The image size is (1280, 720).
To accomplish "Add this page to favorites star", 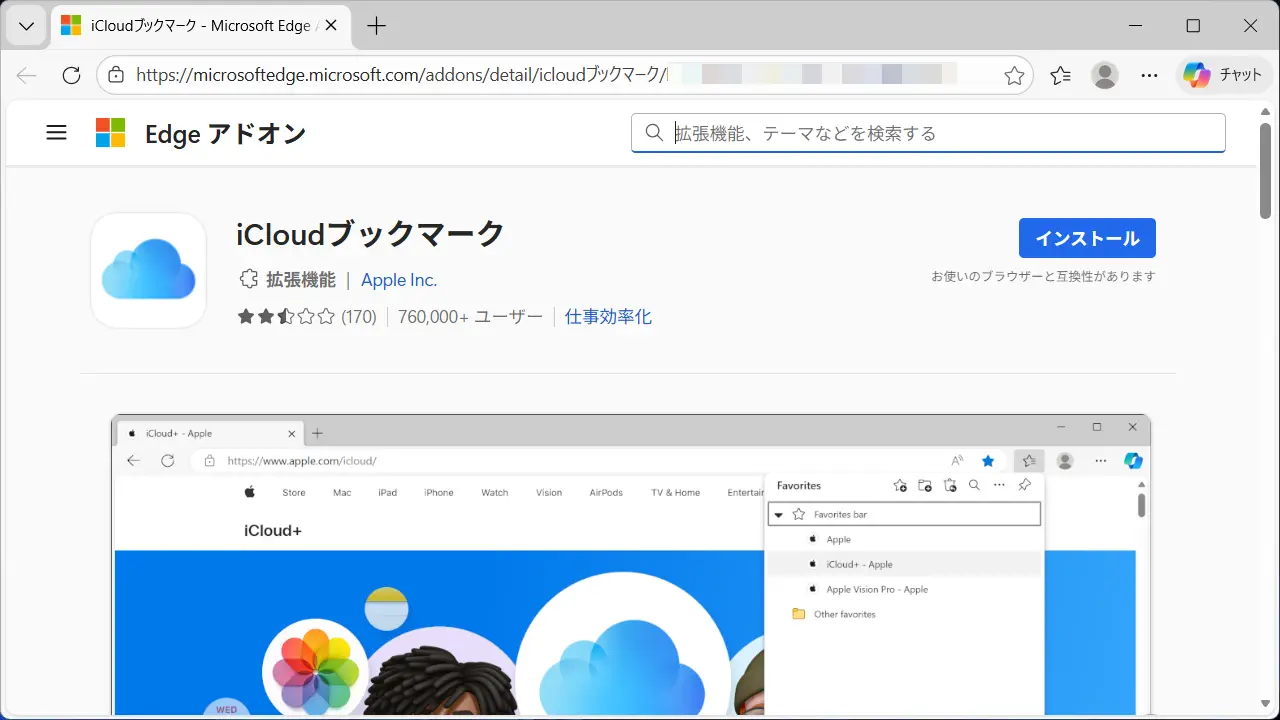I will pos(1014,75).
